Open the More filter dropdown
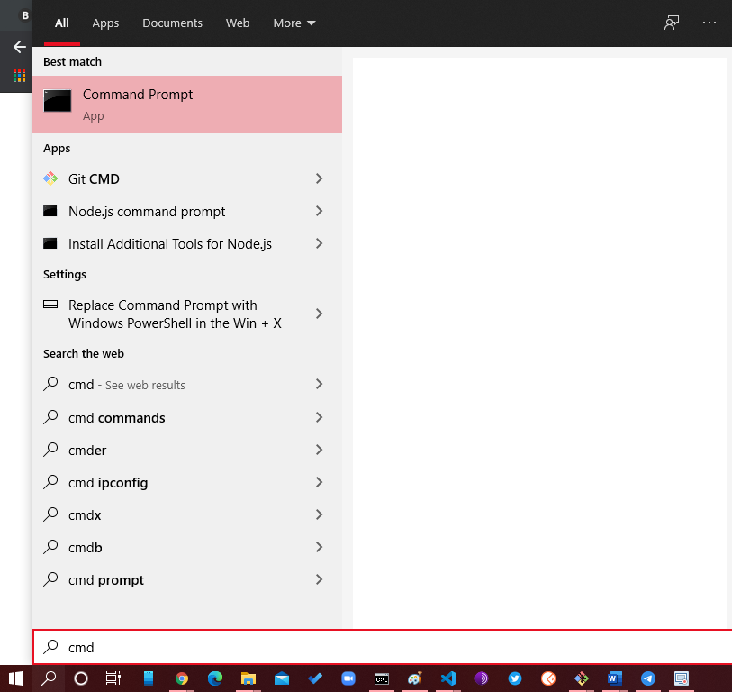This screenshot has height=692, width=732. pyautogui.click(x=294, y=23)
